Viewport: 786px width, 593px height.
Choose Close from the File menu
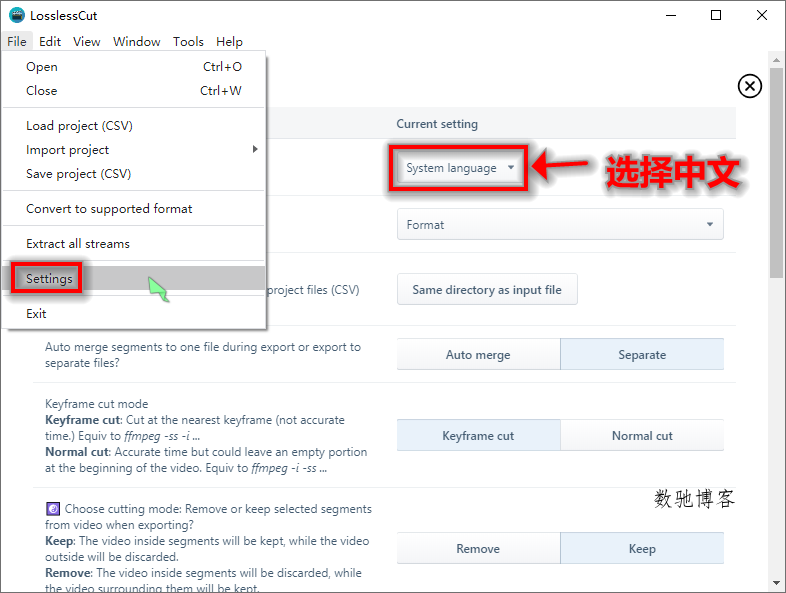coord(134,91)
